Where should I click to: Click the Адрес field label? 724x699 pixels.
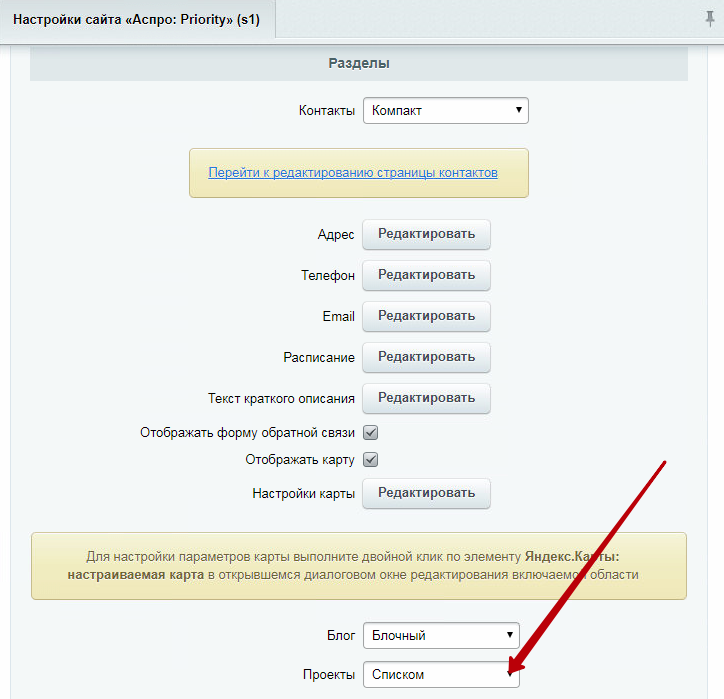[336, 235]
